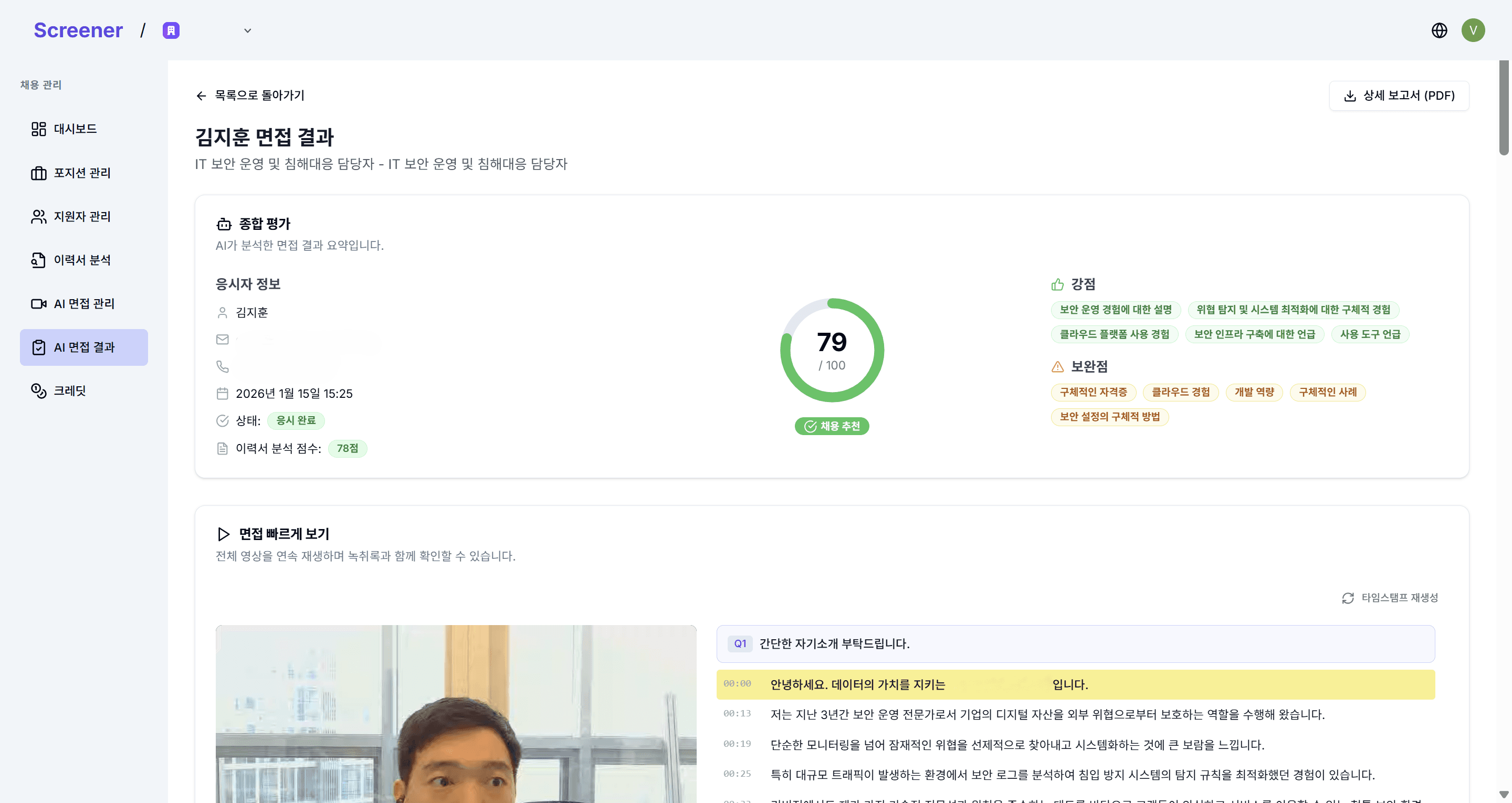1512x803 pixels.
Task: Switch to the AI 면접 결과 menu item
Action: [x=83, y=347]
